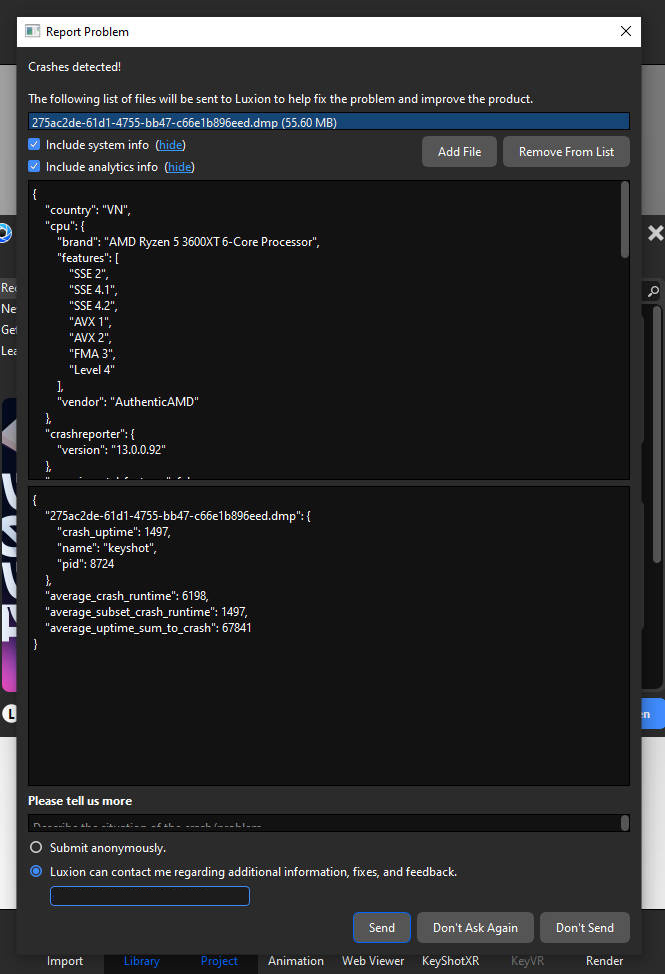Uncheck Include system info checkbox
Screen dimensions: 665x974
pos(34,144)
